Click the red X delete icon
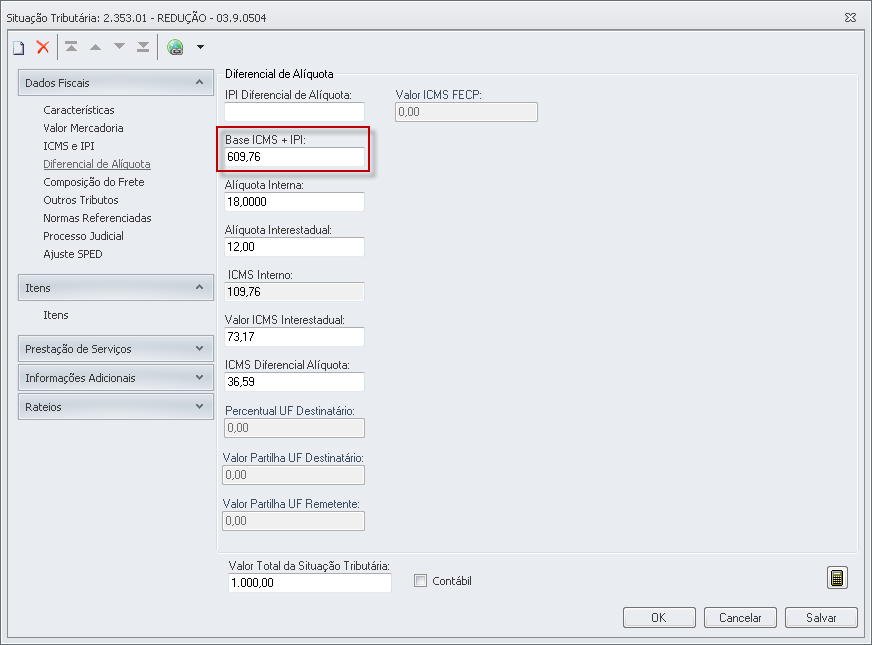 tap(43, 47)
